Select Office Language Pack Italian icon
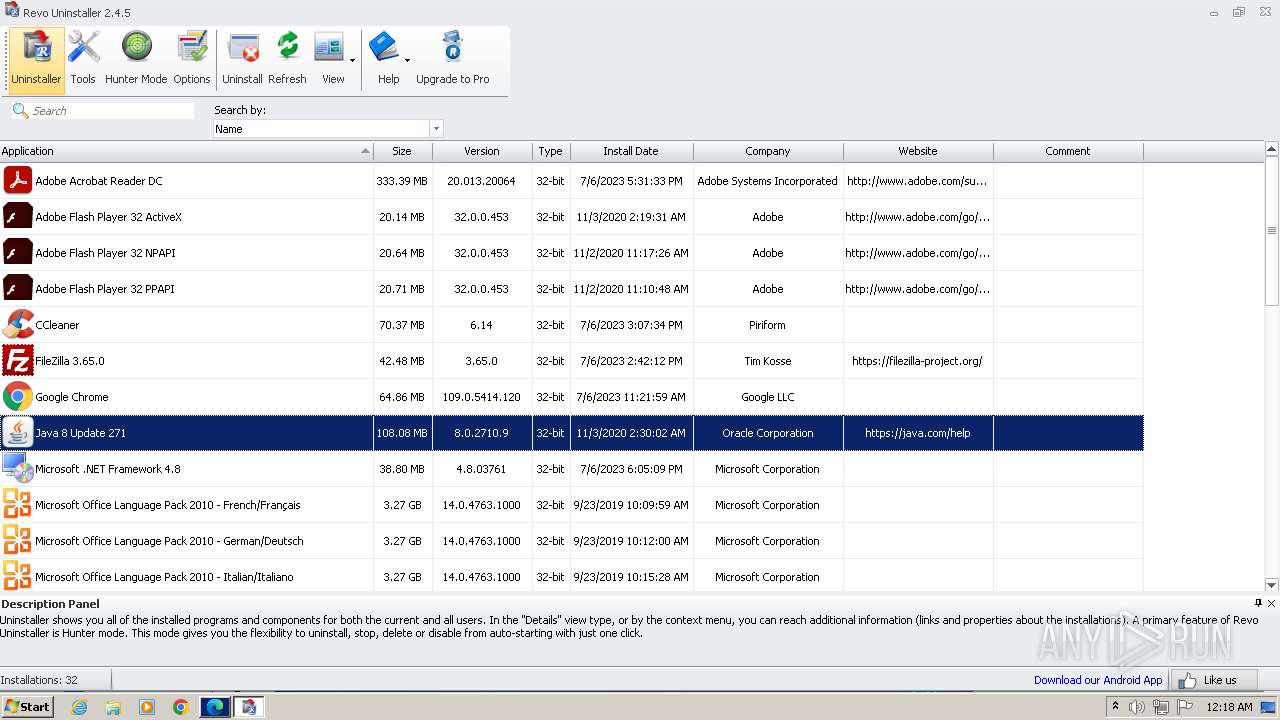Image resolution: width=1280 pixels, height=720 pixels. (18, 577)
